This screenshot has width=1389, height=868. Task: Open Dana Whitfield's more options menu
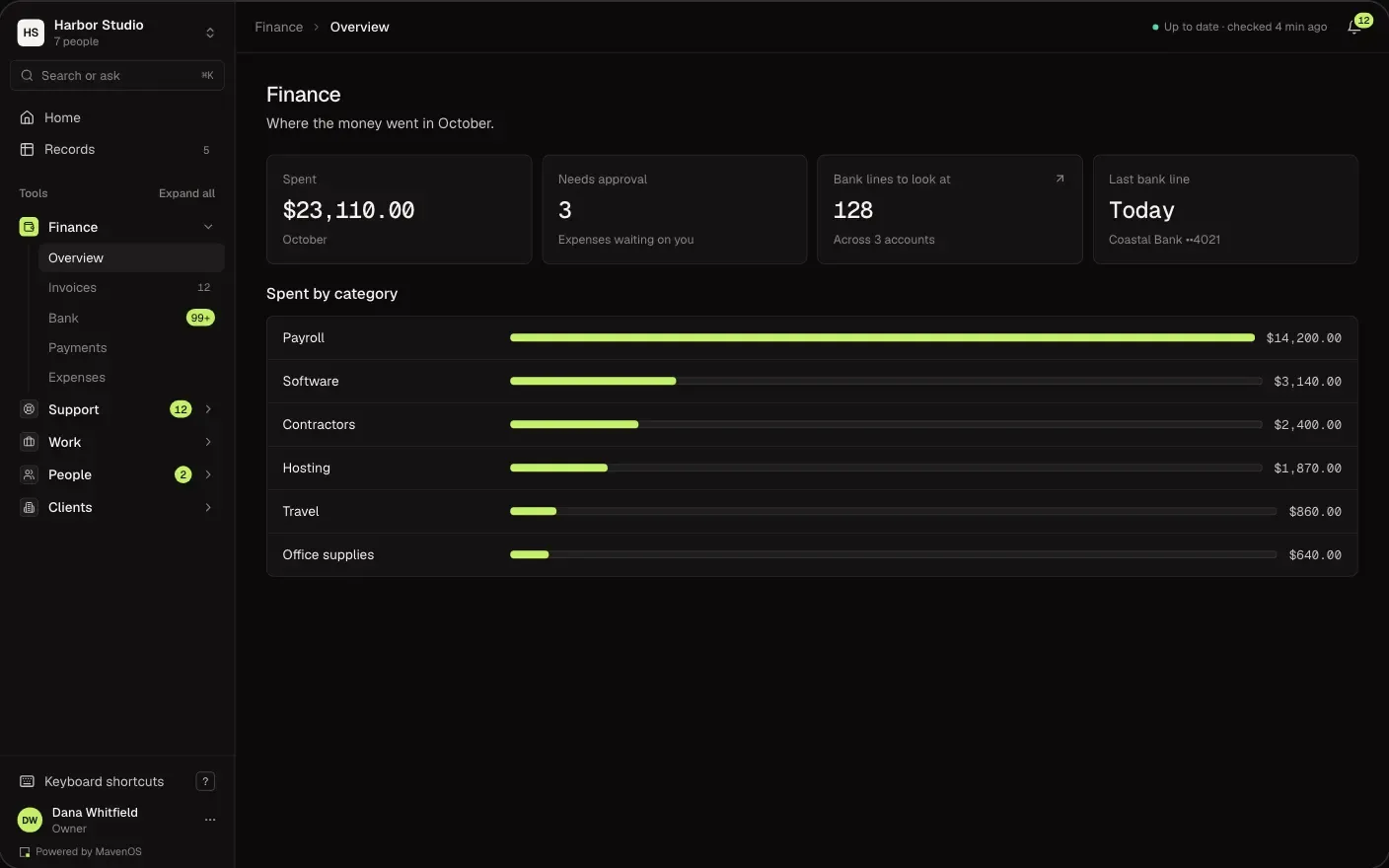[210, 820]
